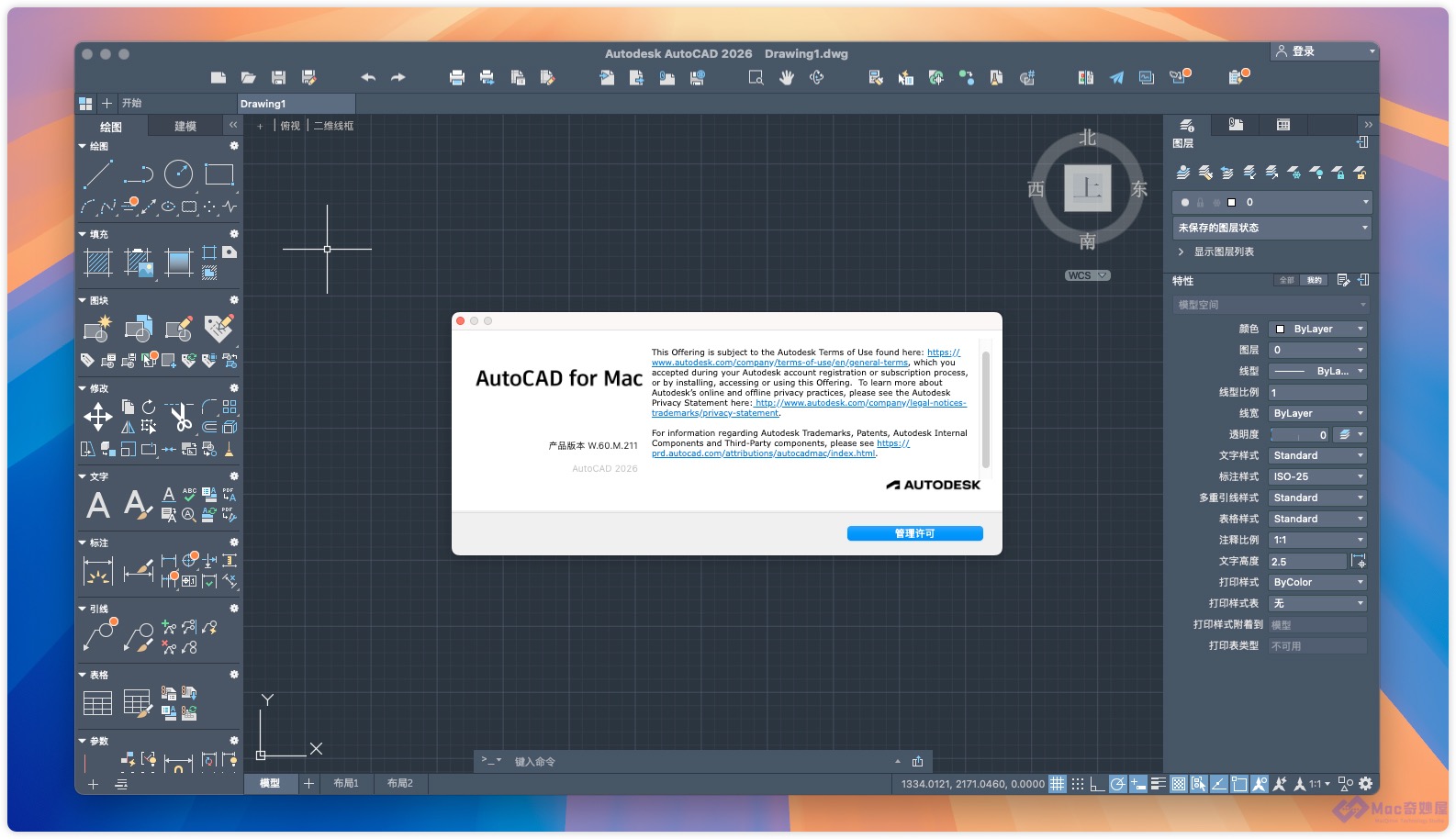Click the Share paper-plane icon
The height and width of the screenshot is (839, 1456).
click(x=1116, y=77)
